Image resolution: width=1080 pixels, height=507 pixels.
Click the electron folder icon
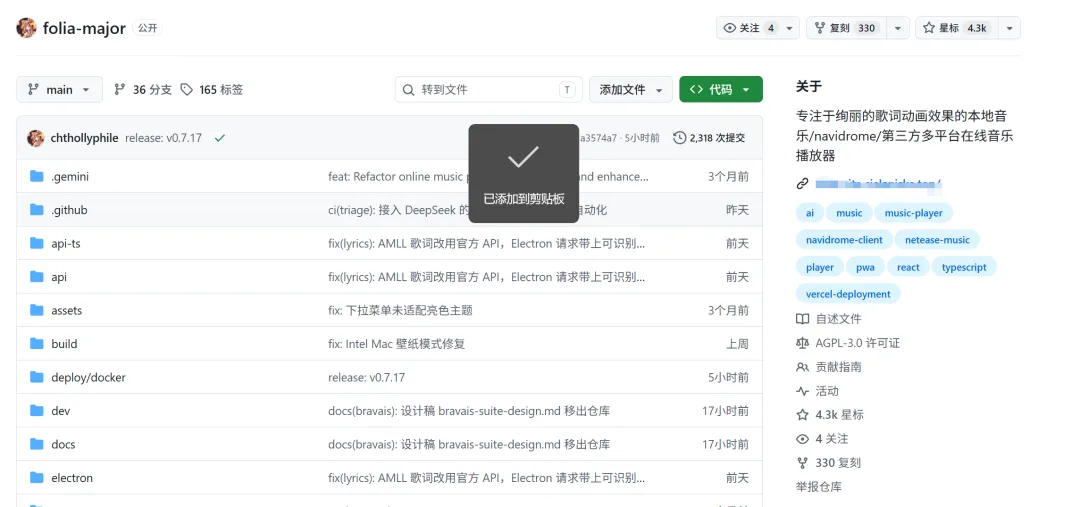click(37, 477)
